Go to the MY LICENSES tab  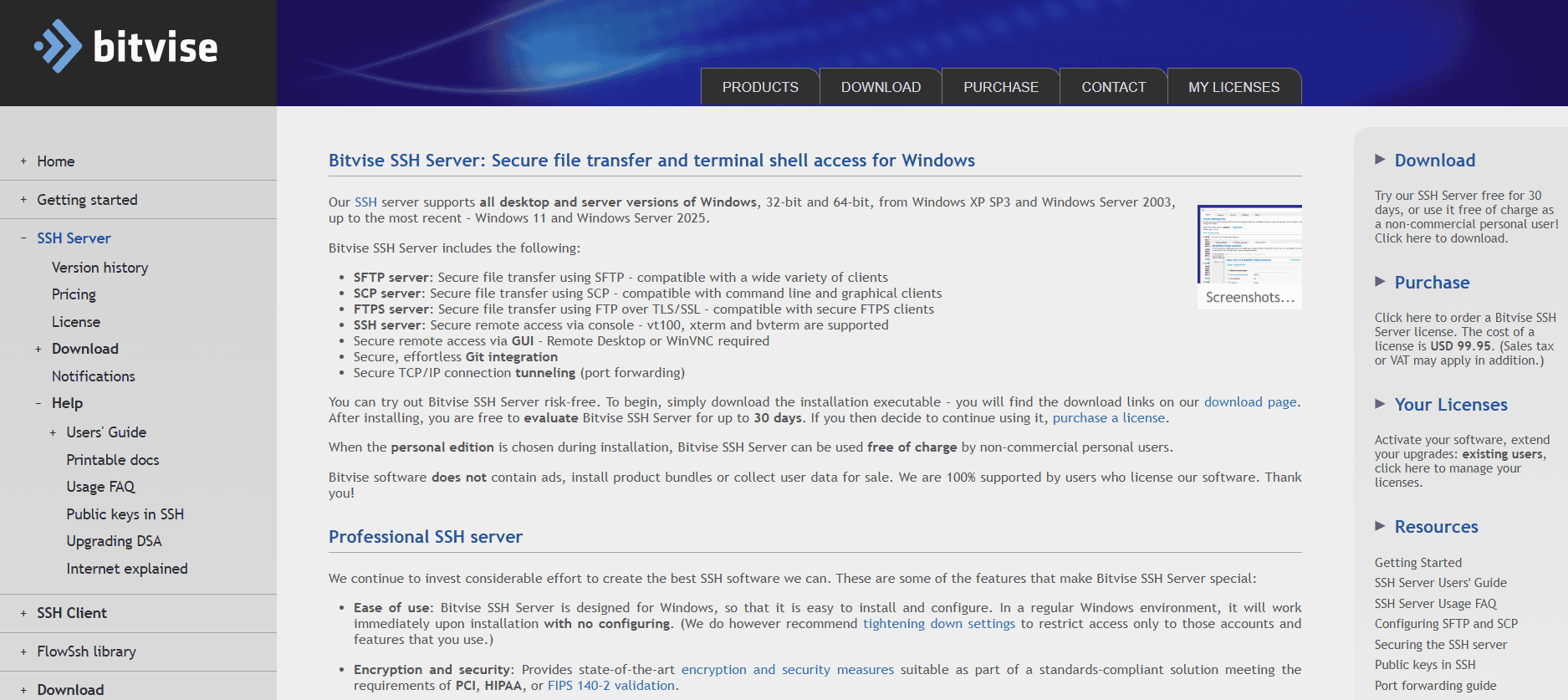tap(1233, 87)
